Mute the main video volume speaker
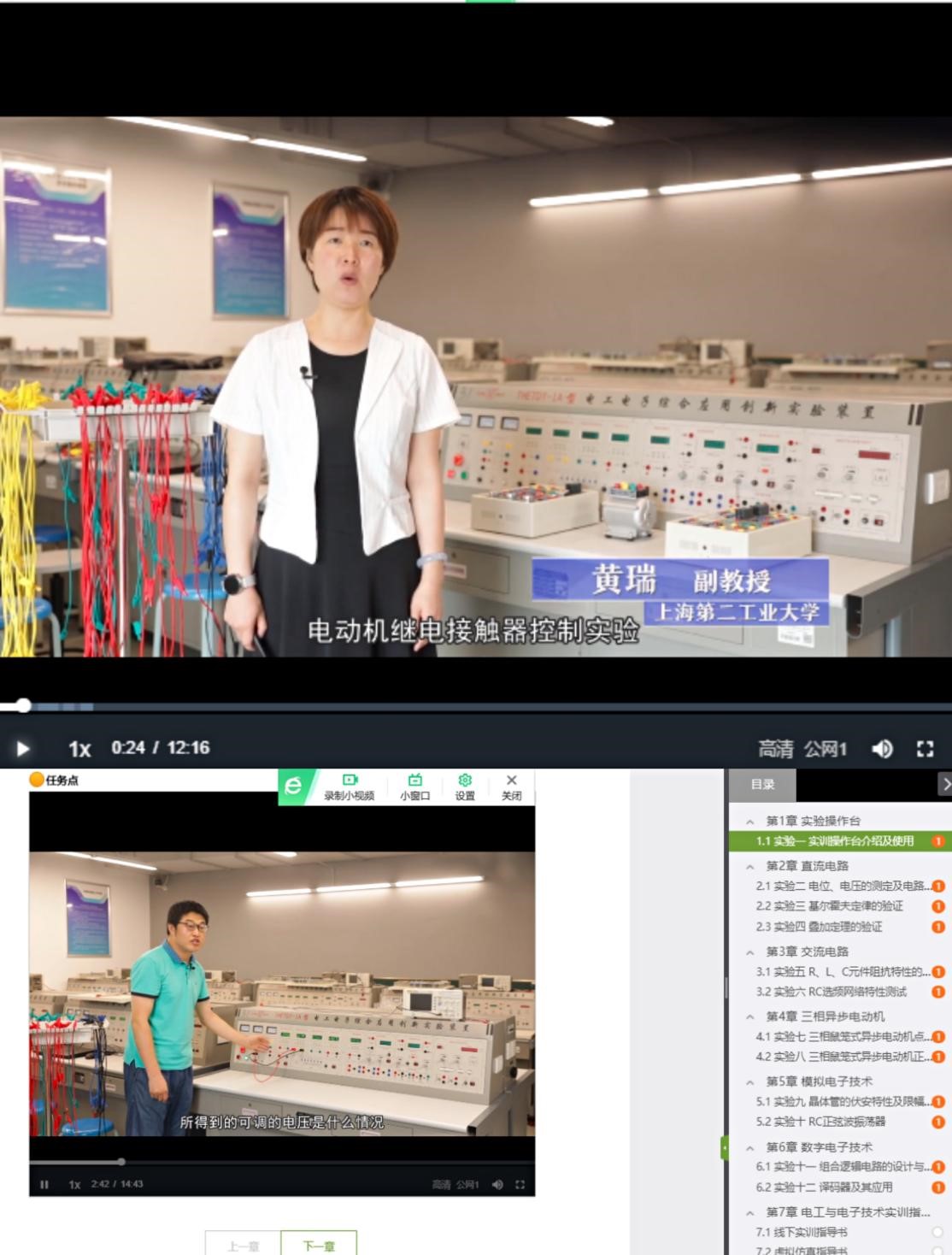The height and width of the screenshot is (1255, 952). pyautogui.click(x=882, y=749)
